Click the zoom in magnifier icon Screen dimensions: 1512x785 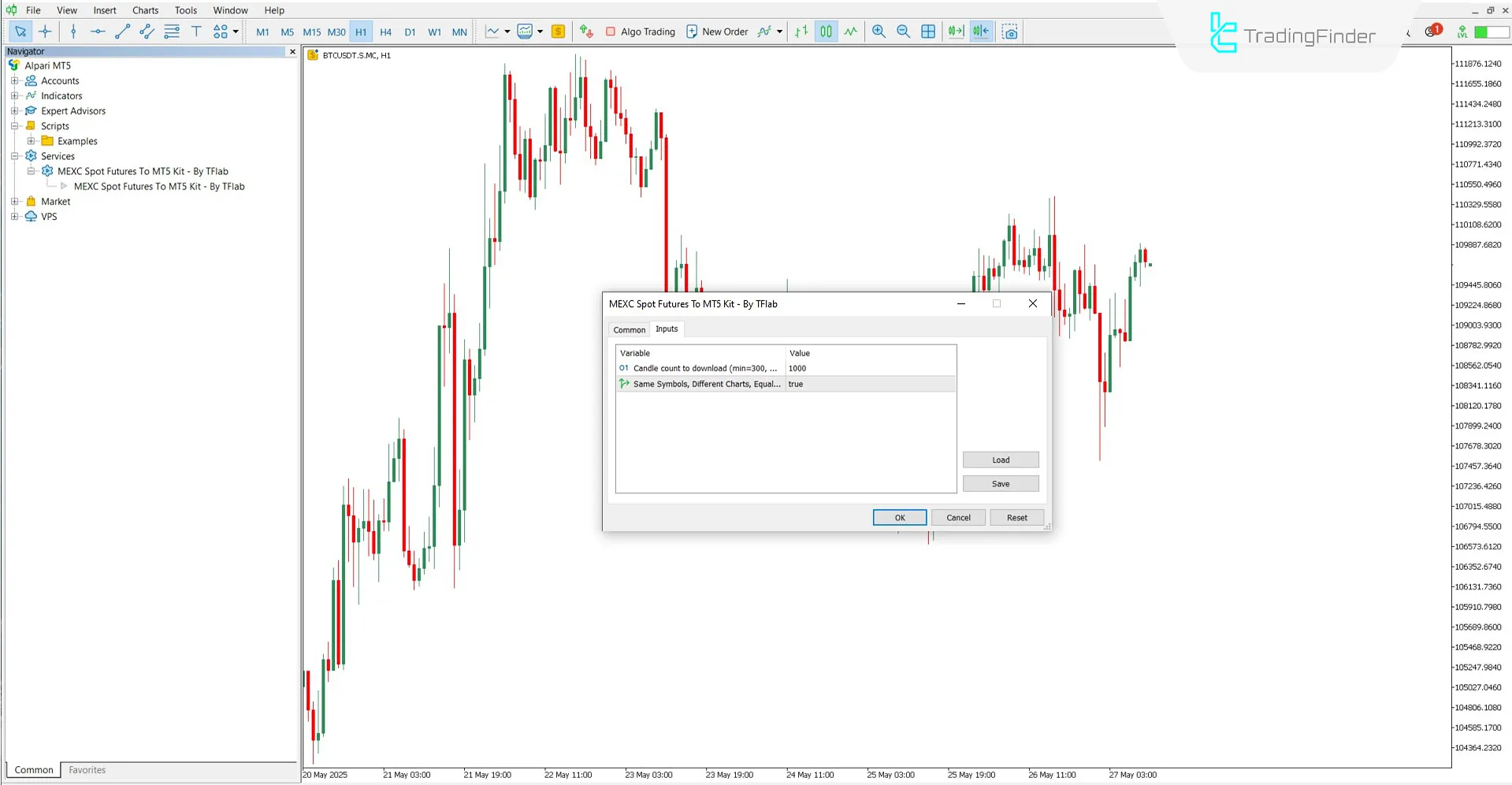coord(879,32)
